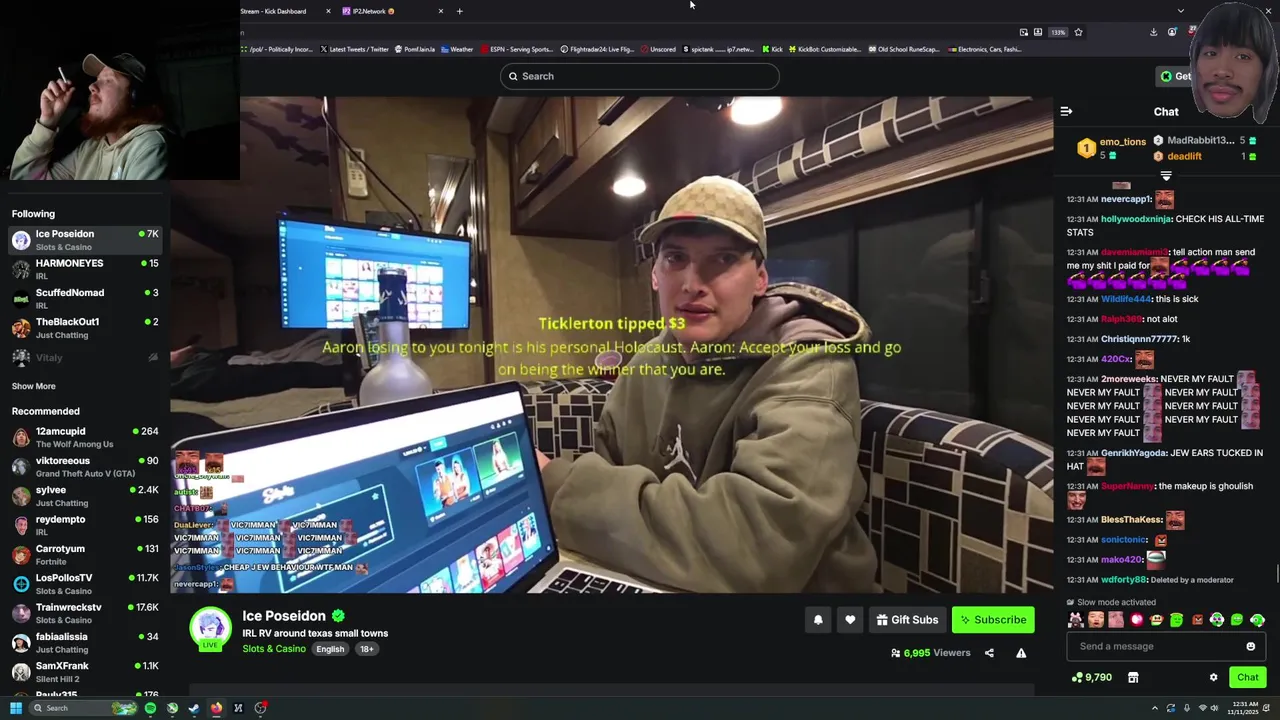The width and height of the screenshot is (1280, 720).
Task: Open the ESPN bookmark
Action: [516, 49]
